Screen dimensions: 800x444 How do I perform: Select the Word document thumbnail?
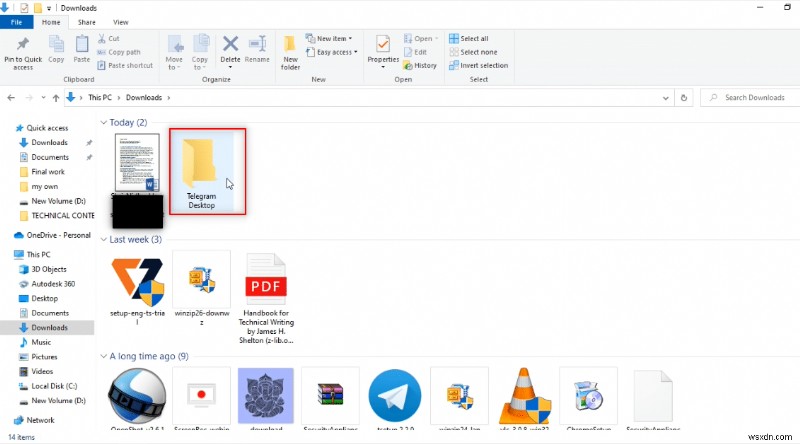(x=137, y=162)
